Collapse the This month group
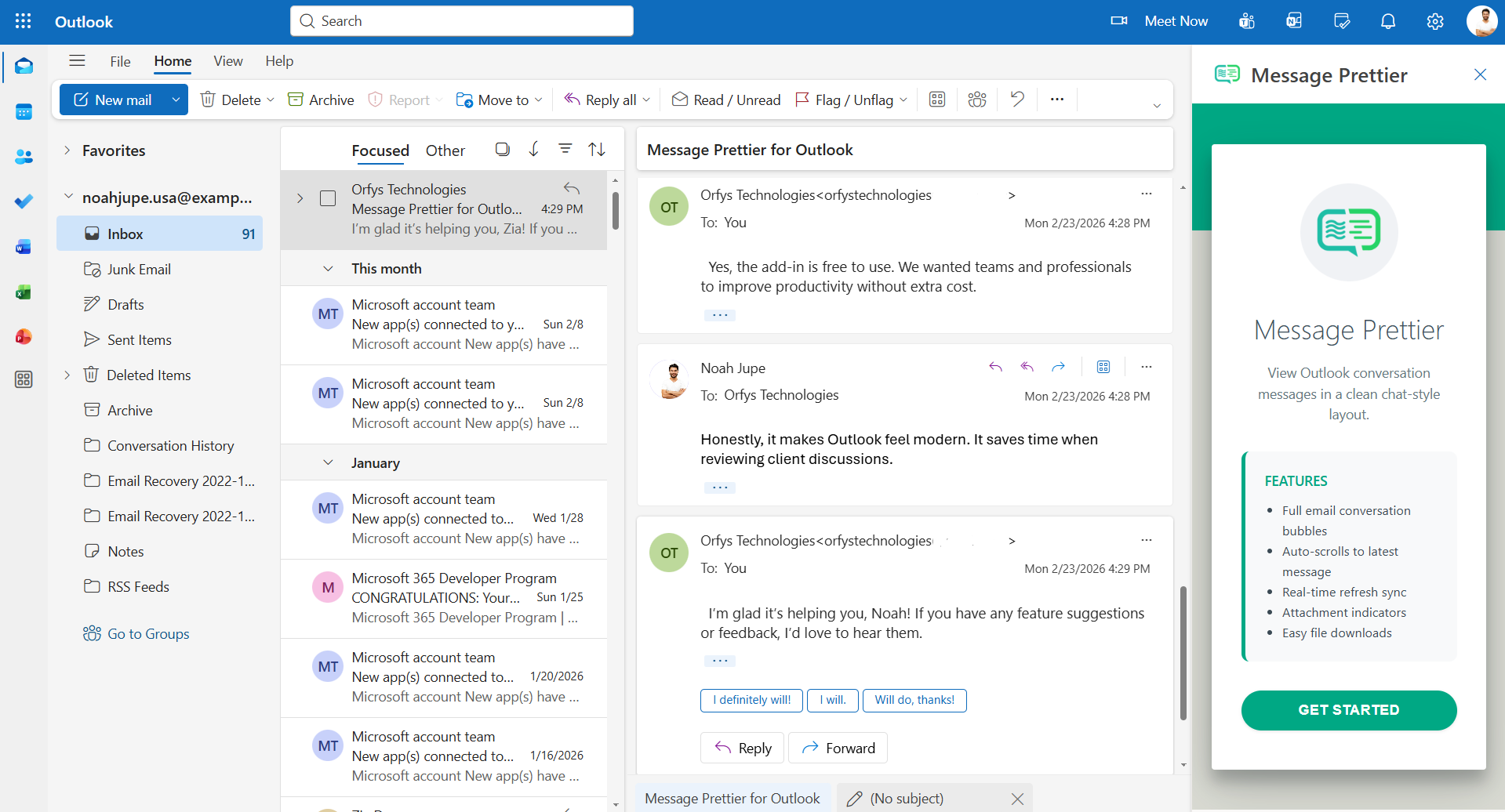 (328, 269)
